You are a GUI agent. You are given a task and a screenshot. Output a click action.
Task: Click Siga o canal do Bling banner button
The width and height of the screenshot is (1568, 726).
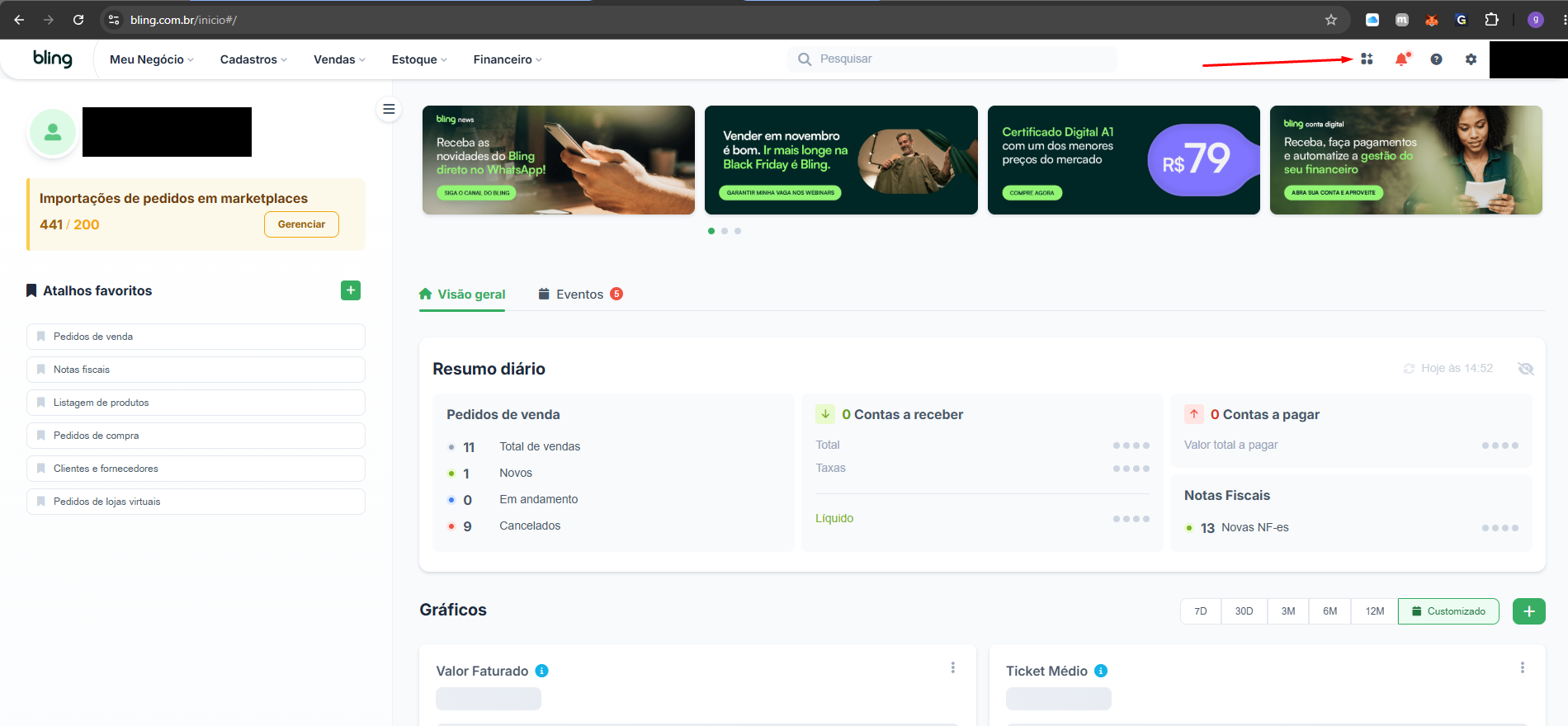click(476, 193)
